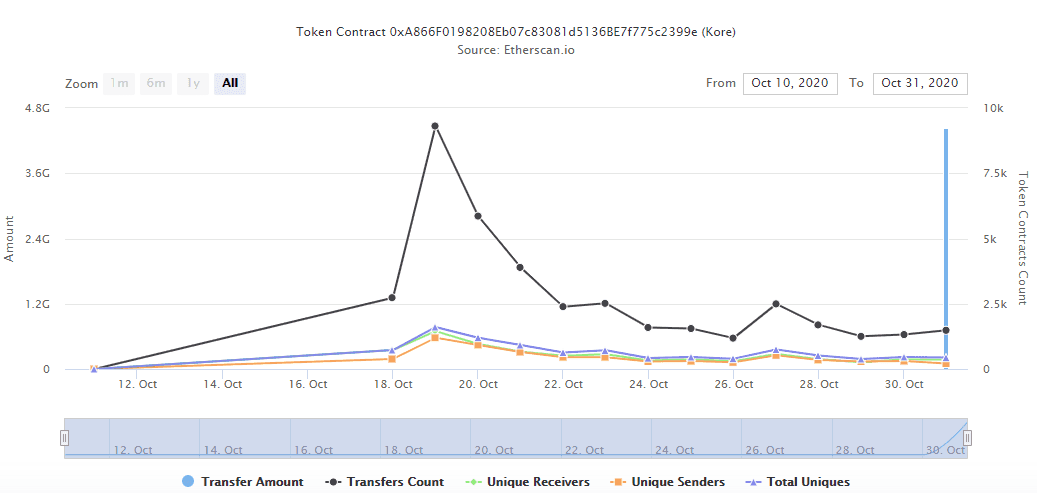The width and height of the screenshot is (1037, 493).
Task: Choose the 1y zoom button
Action: pyautogui.click(x=192, y=84)
